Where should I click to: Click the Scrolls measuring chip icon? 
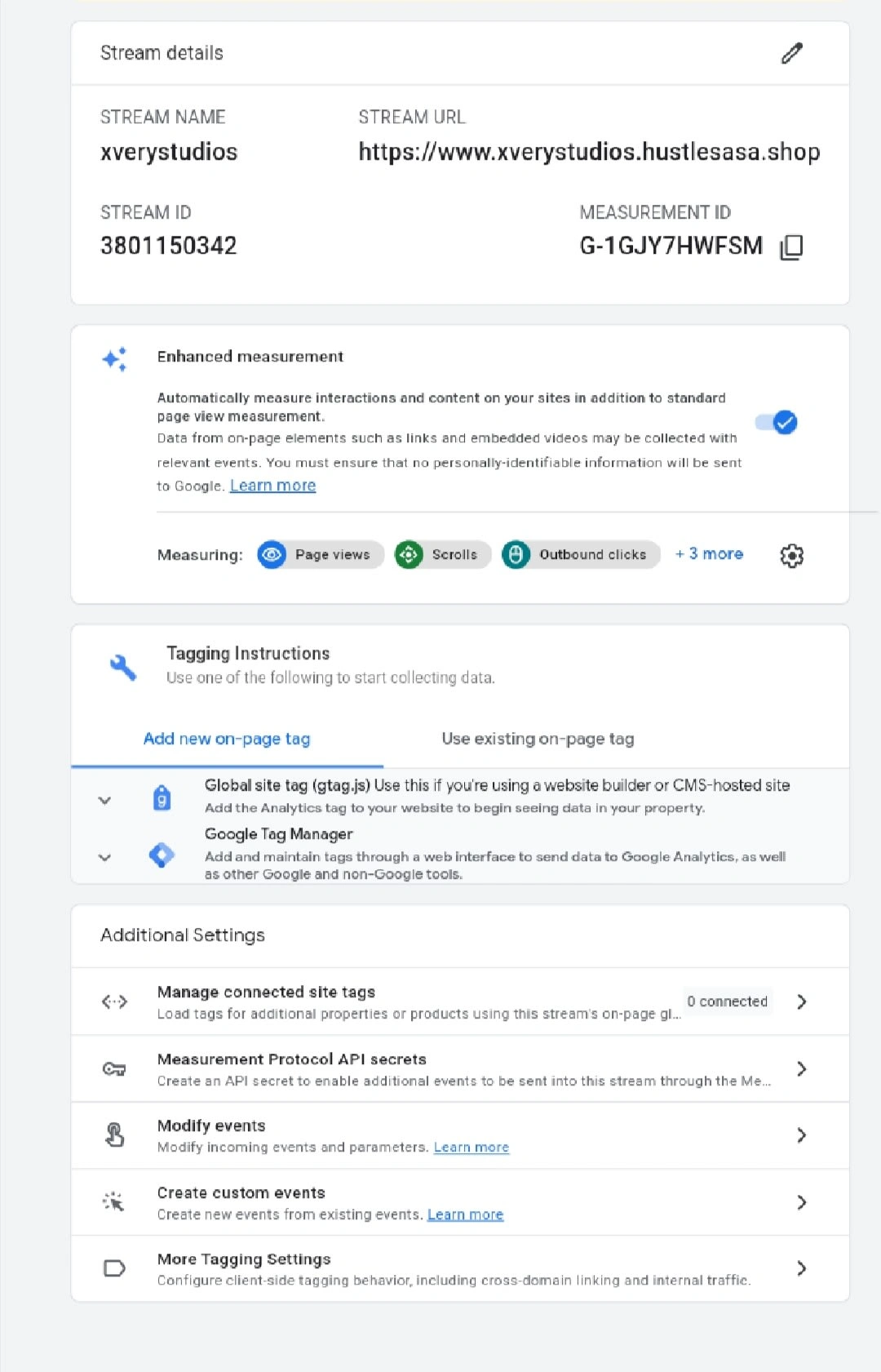pos(409,555)
